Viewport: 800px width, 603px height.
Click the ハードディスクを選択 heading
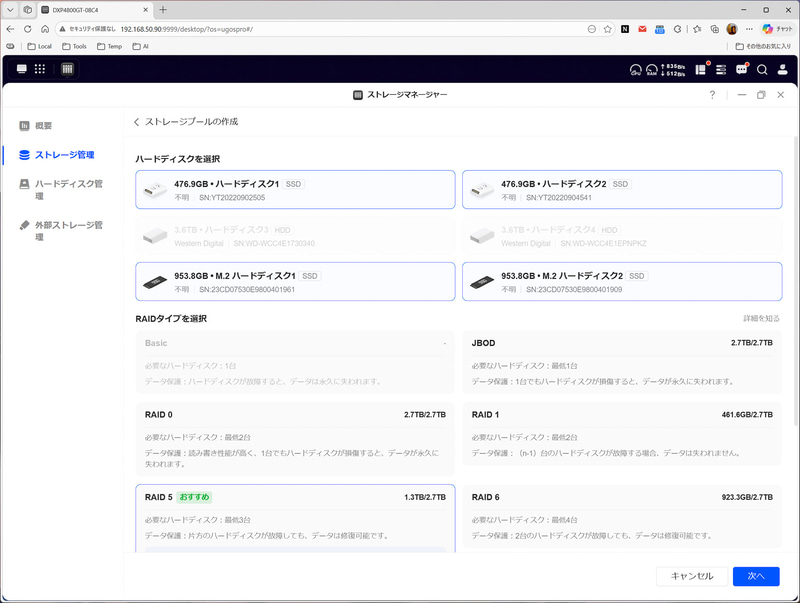coord(178,159)
